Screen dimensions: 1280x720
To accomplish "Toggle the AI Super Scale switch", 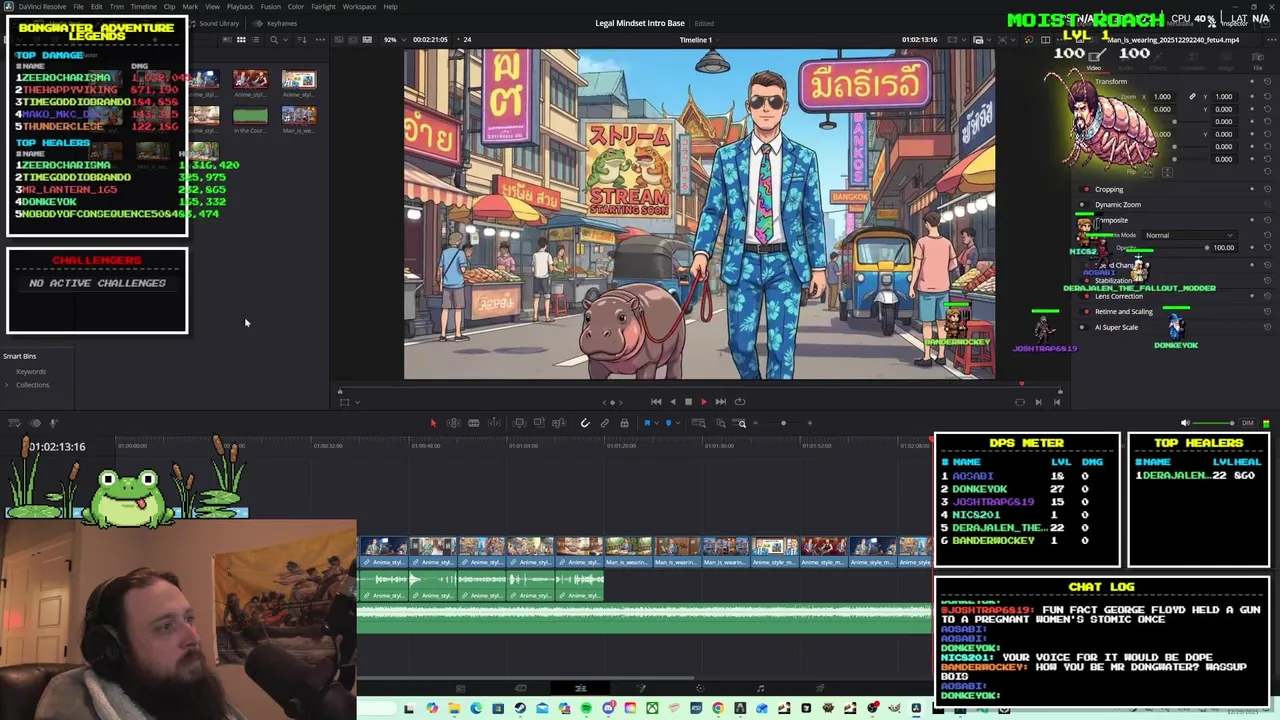I will coord(1083,327).
